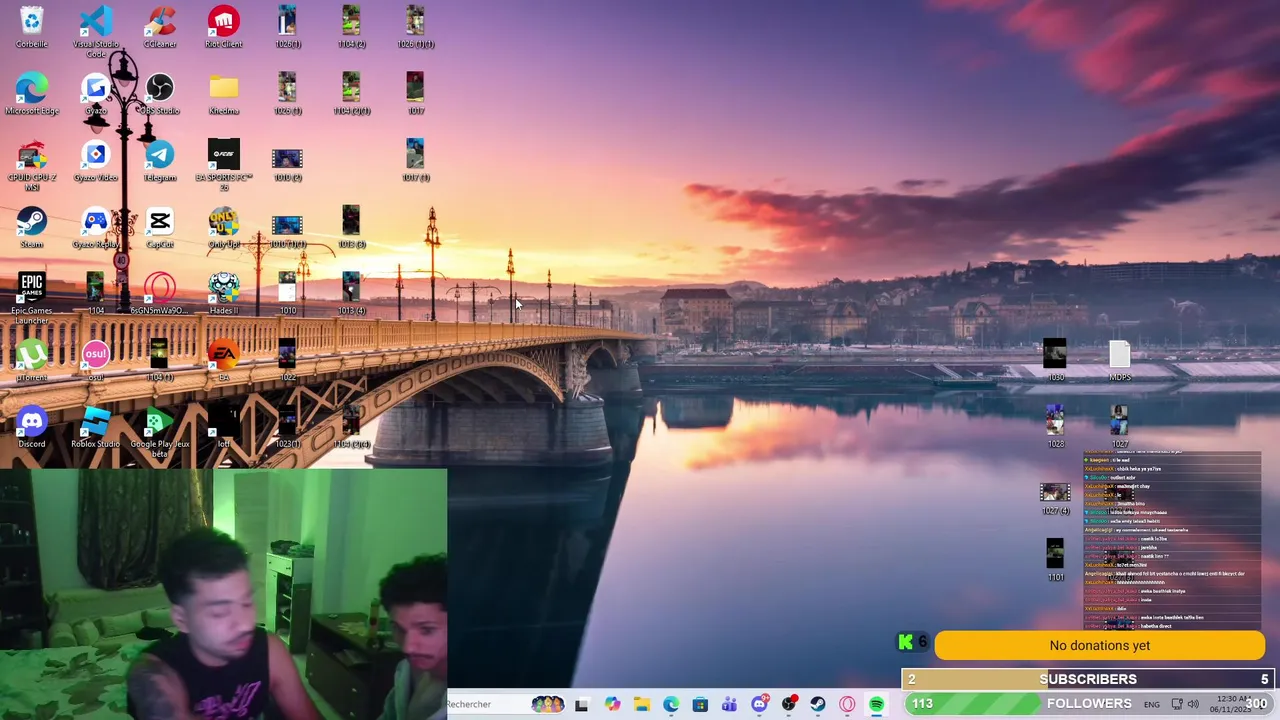The height and width of the screenshot is (720, 1280).
Task: Select EA SPORTS FC 26 shortcut
Action: click(224, 165)
